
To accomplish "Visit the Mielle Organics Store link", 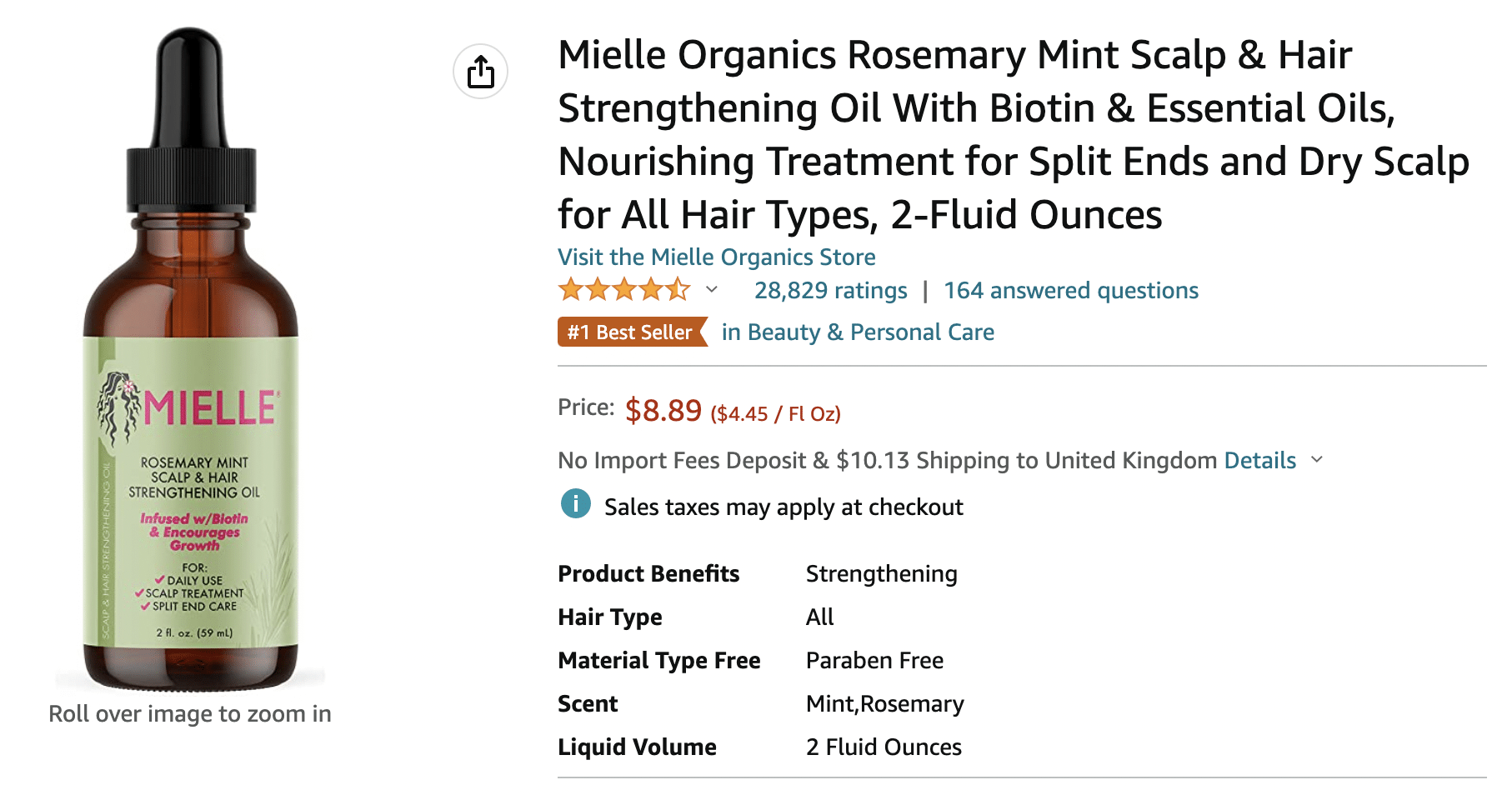I will tap(717, 257).
